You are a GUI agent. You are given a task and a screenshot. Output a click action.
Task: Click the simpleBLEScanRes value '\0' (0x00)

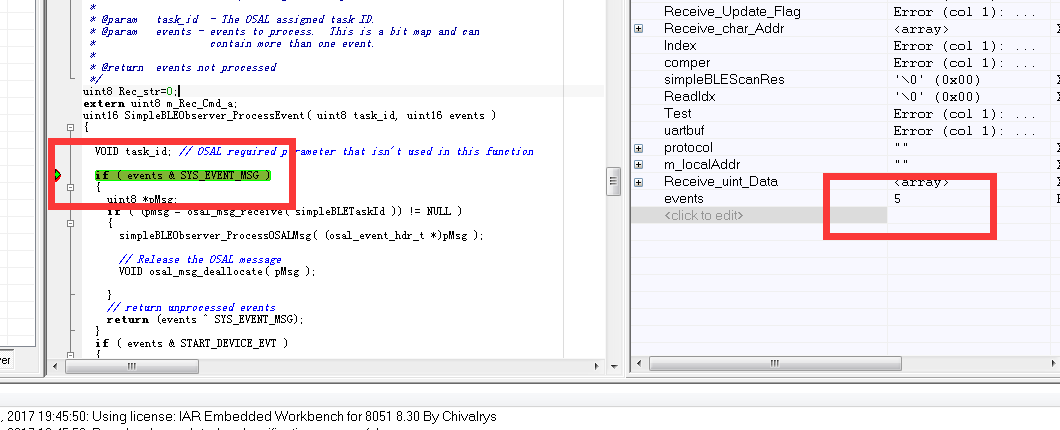click(937, 80)
